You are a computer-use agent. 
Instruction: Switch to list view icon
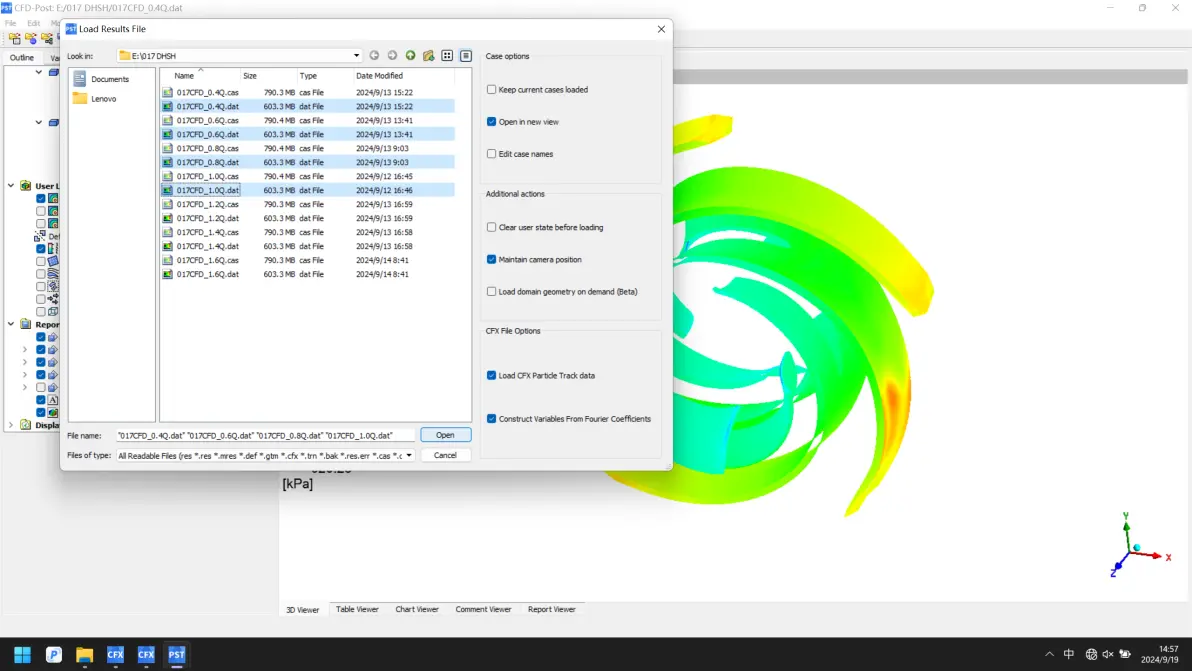(x=447, y=55)
